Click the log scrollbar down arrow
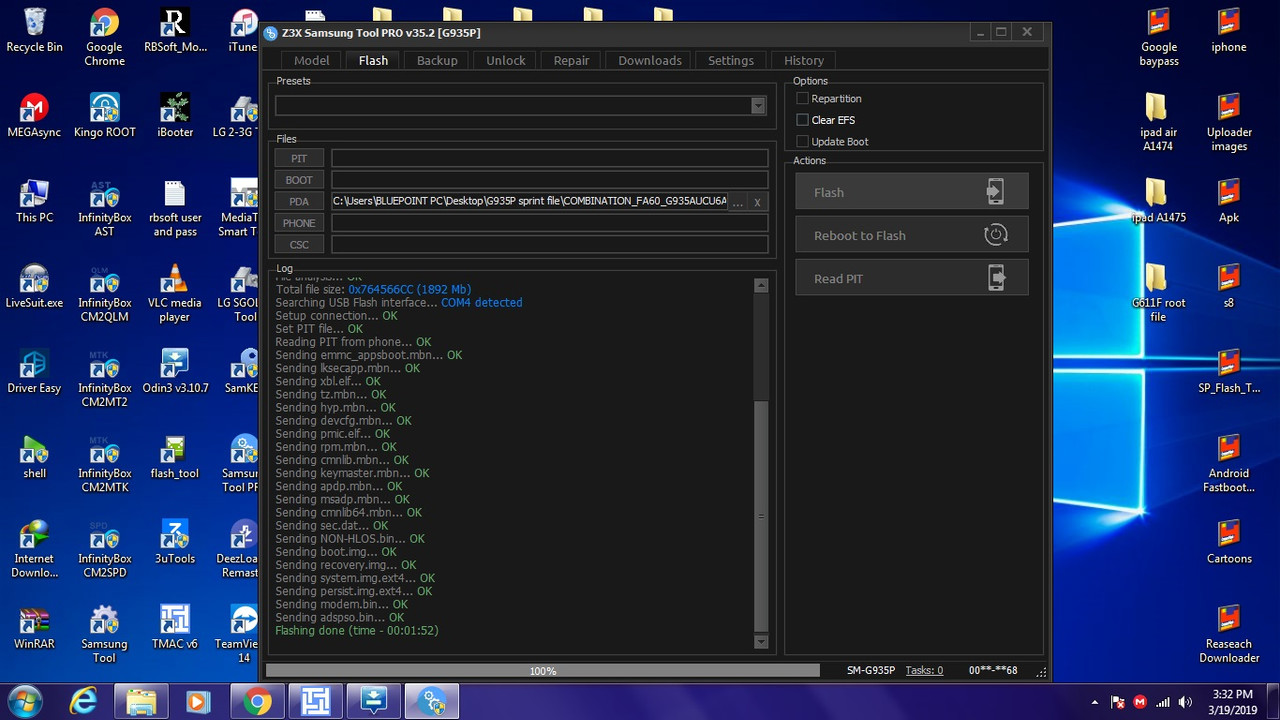Image resolution: width=1280 pixels, height=720 pixels. click(761, 641)
